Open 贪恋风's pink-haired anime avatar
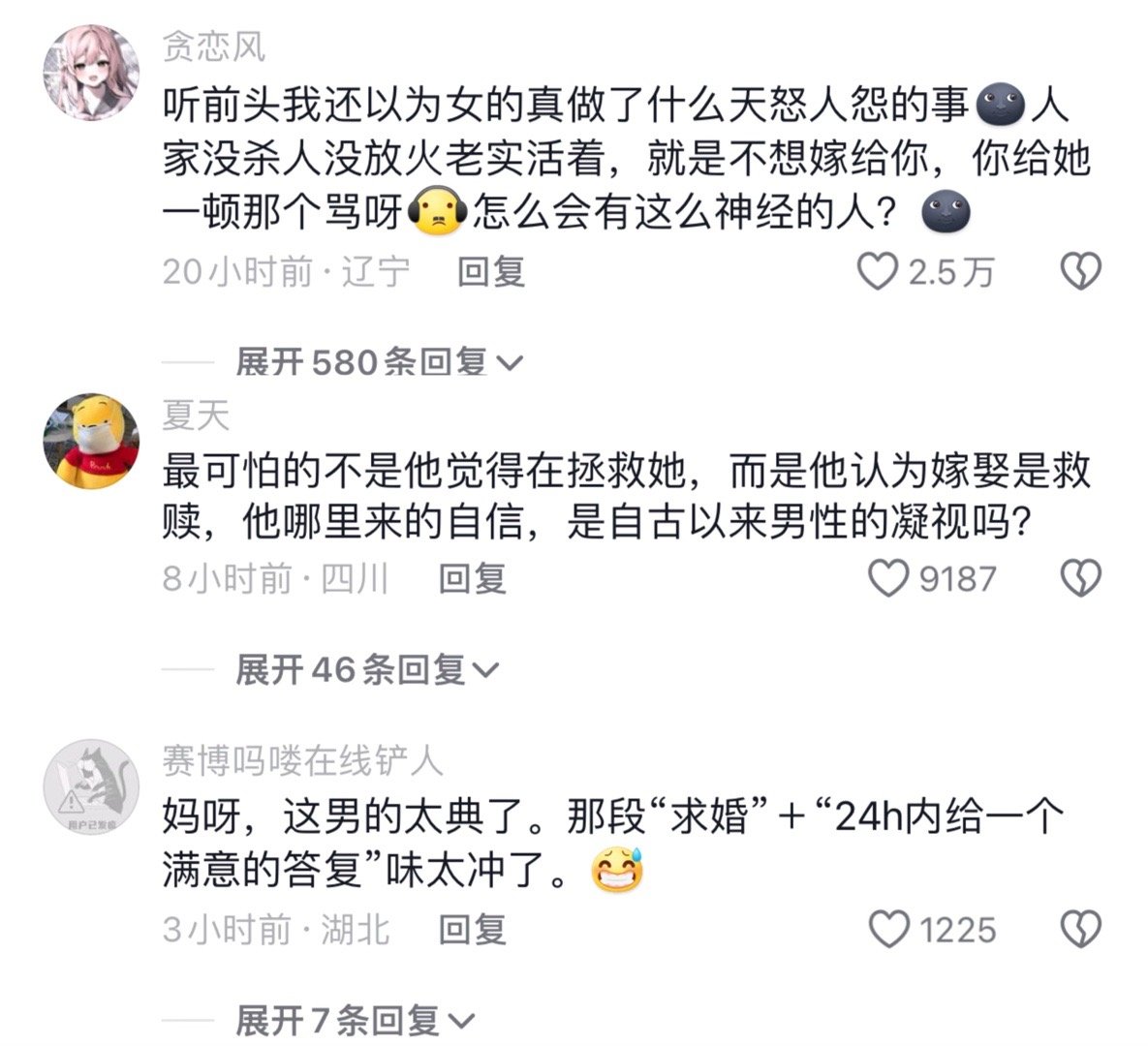The height and width of the screenshot is (1046, 1148). coord(91,72)
